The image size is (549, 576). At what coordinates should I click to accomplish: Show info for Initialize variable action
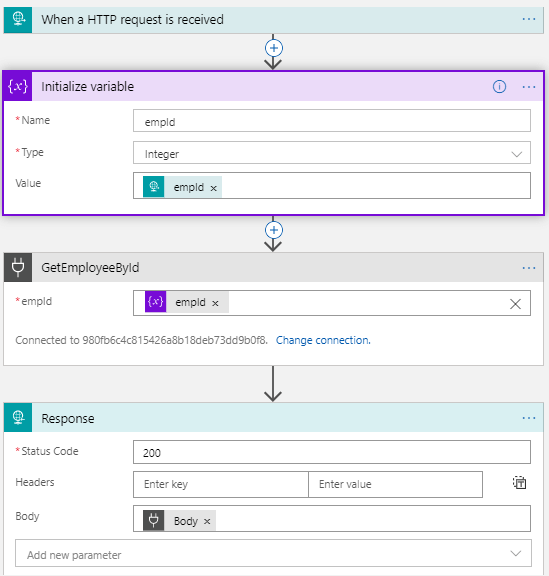pos(499,87)
